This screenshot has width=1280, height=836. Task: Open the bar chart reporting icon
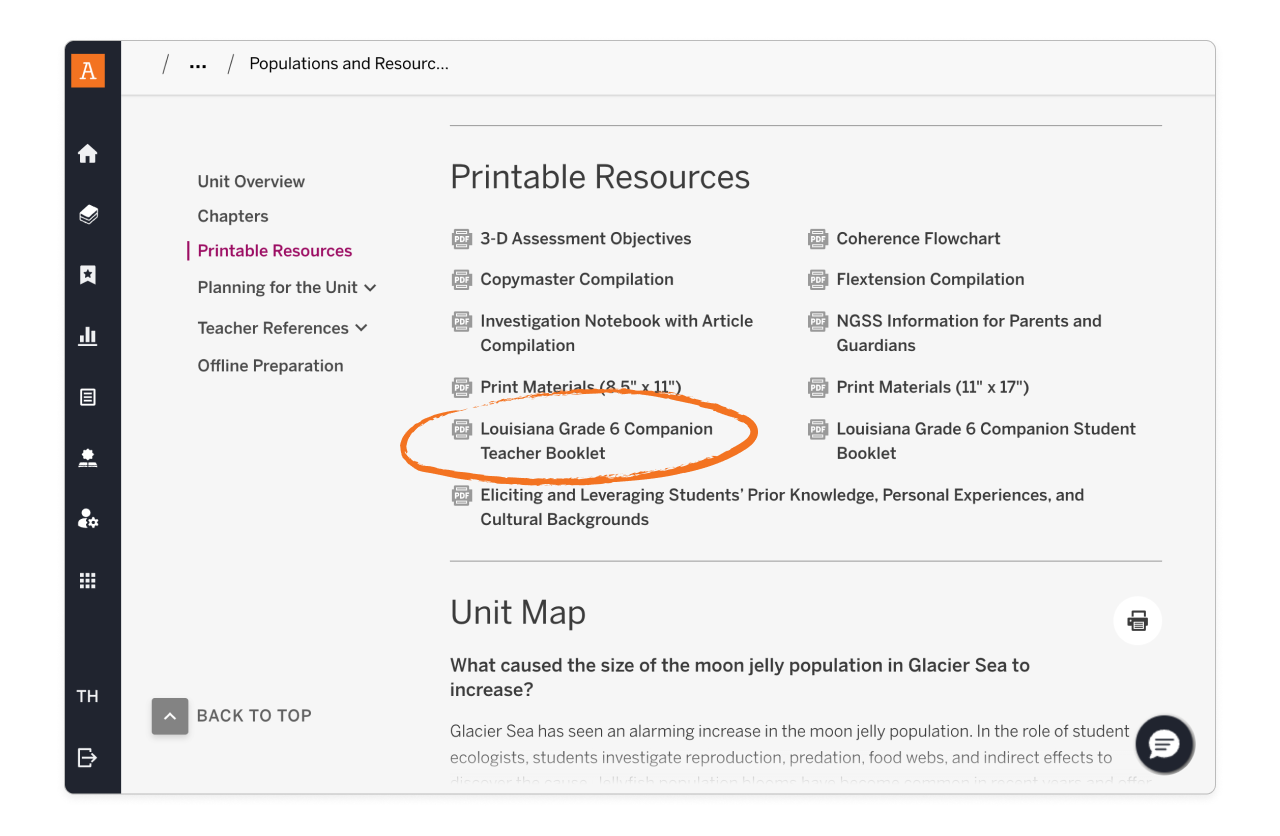pos(88,336)
